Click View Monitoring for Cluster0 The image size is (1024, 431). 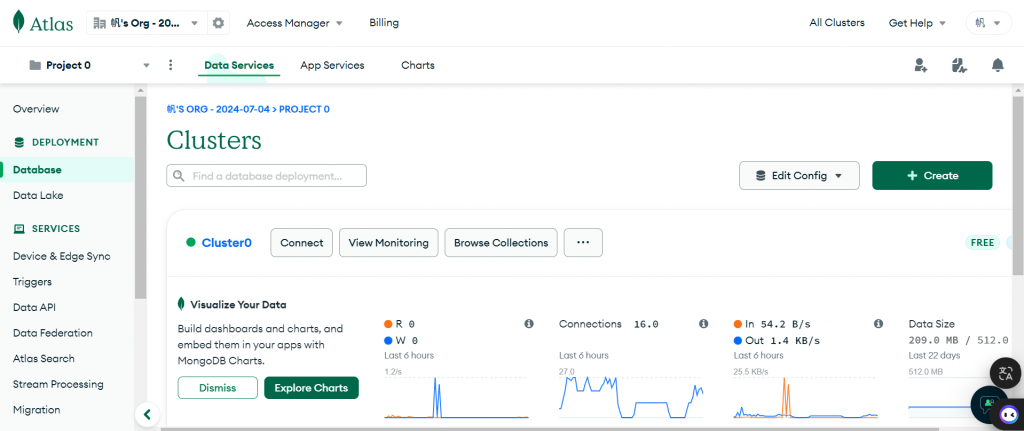[389, 242]
